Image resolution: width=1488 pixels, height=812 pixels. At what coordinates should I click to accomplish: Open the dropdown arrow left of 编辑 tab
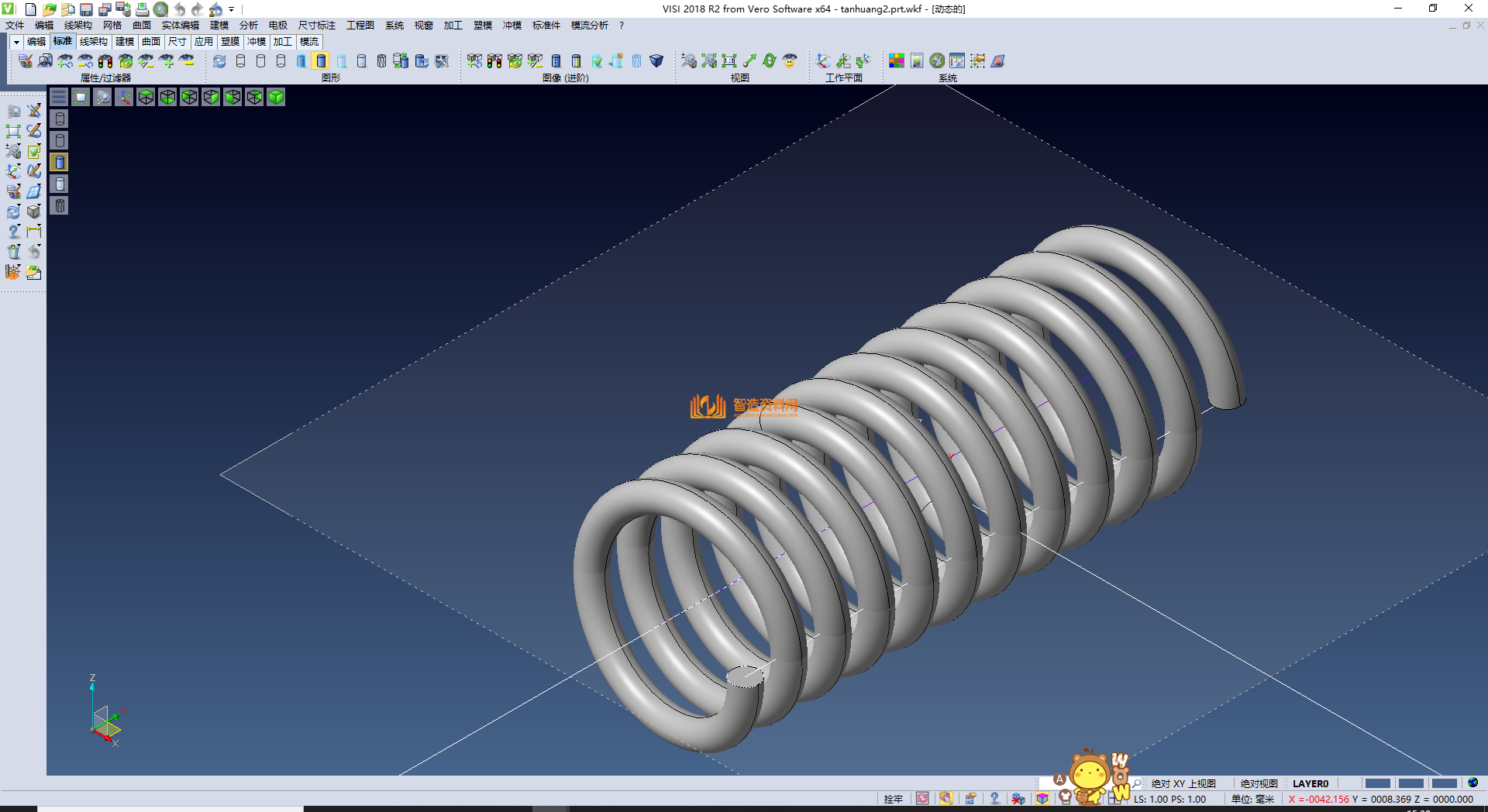coord(15,42)
